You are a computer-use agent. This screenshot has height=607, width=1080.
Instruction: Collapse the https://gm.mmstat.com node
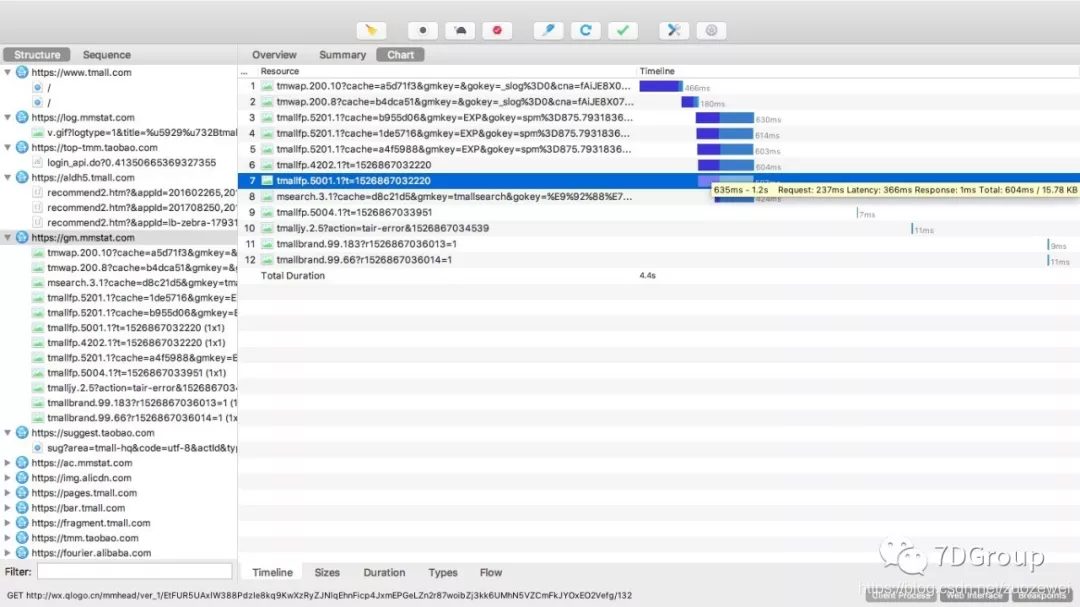(x=8, y=238)
